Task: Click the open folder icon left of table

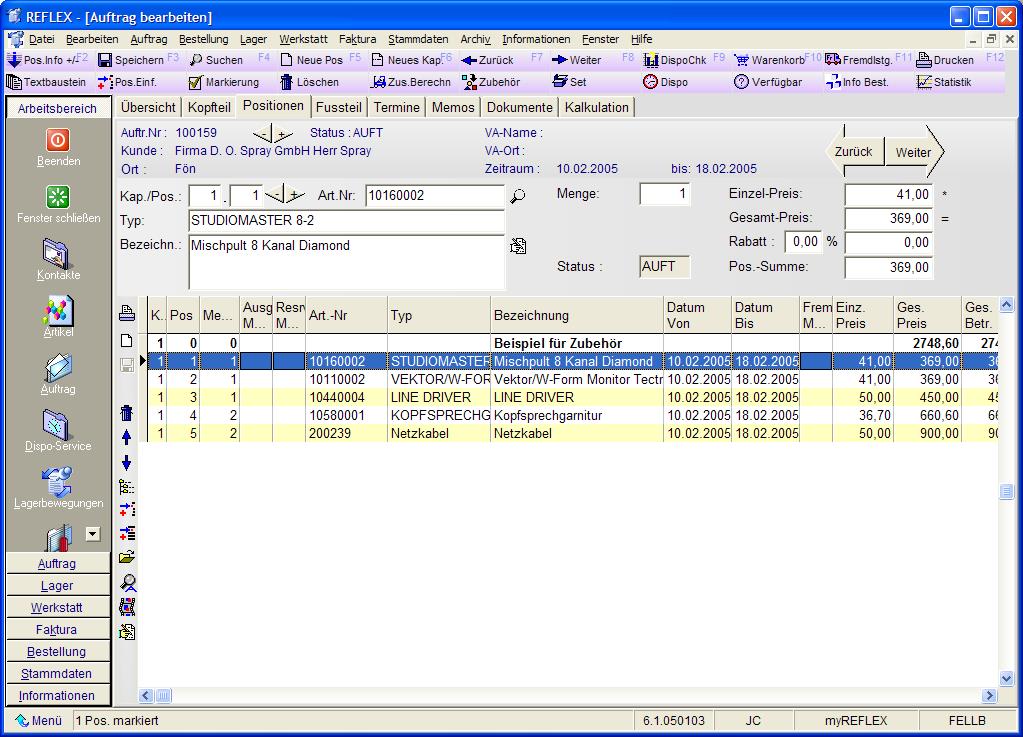Action: coord(127,557)
